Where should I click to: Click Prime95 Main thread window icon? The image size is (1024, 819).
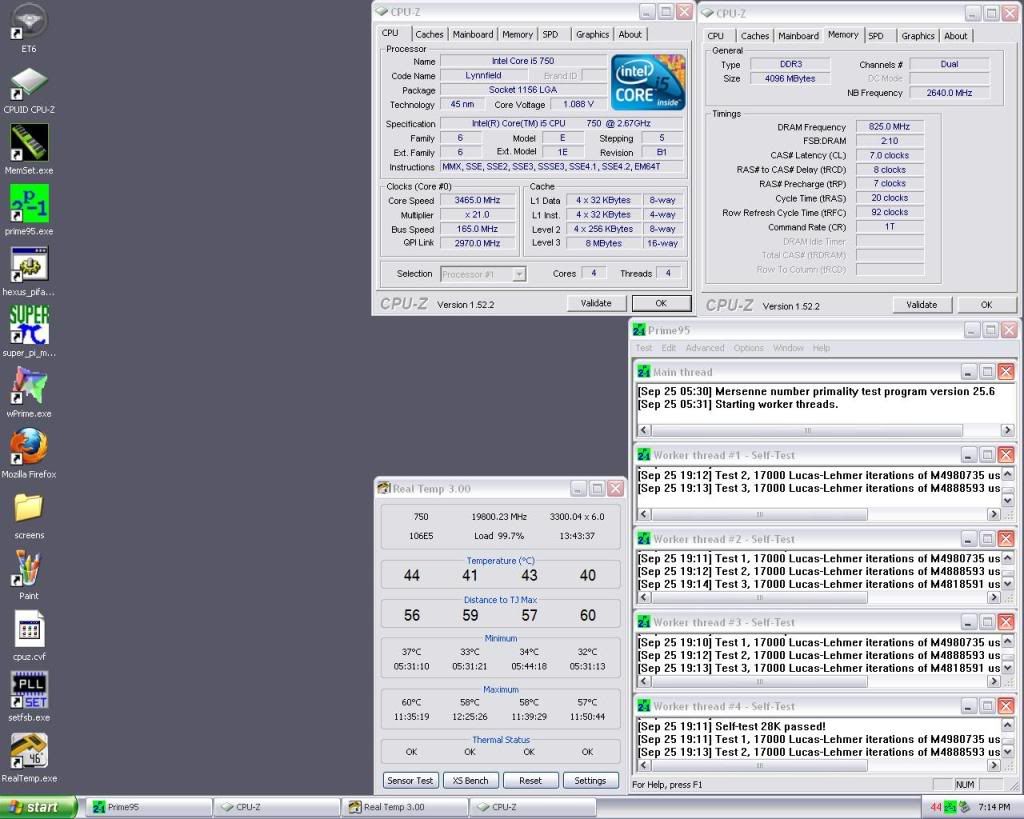644,372
